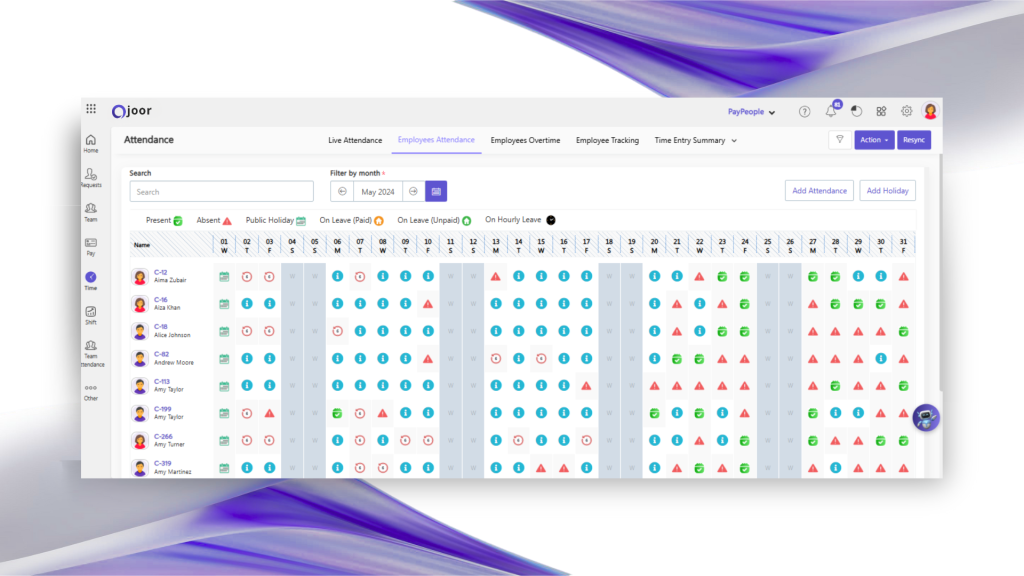
Task: Click the filter funnel button
Action: click(x=840, y=140)
